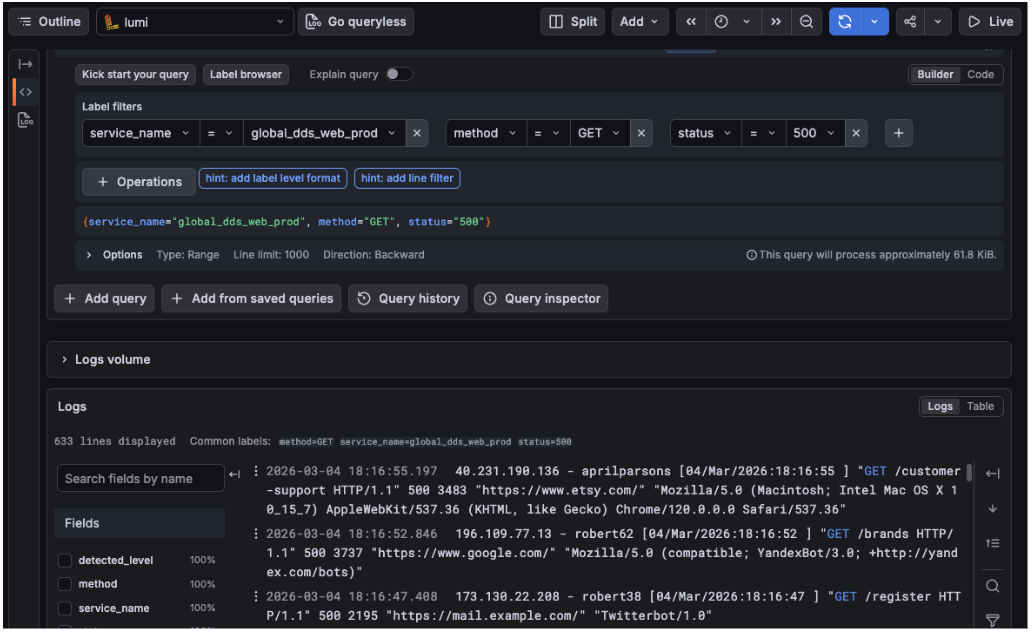
Task: Open Query history
Action: tap(408, 299)
